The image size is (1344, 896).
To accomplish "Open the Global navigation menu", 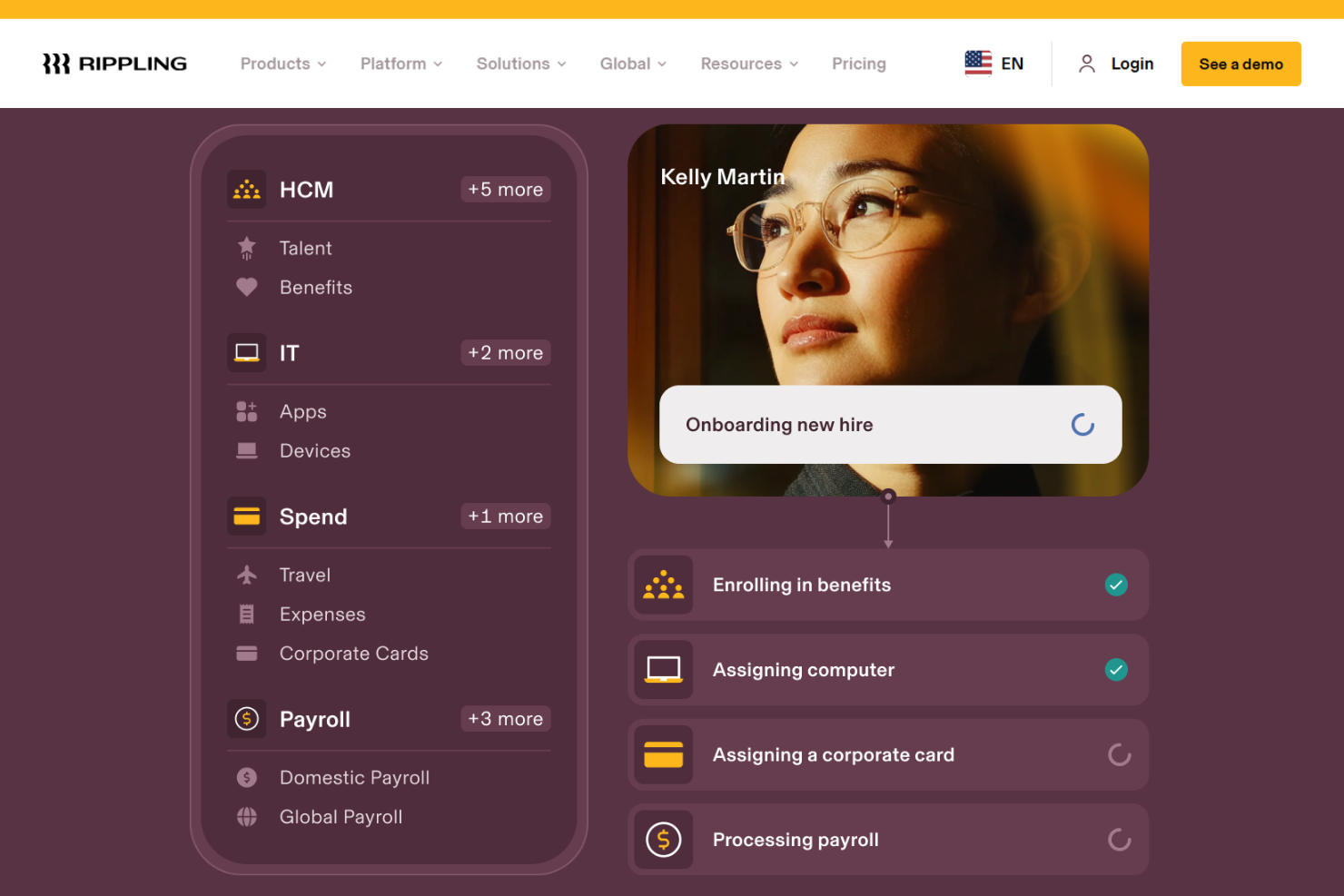I will [632, 64].
